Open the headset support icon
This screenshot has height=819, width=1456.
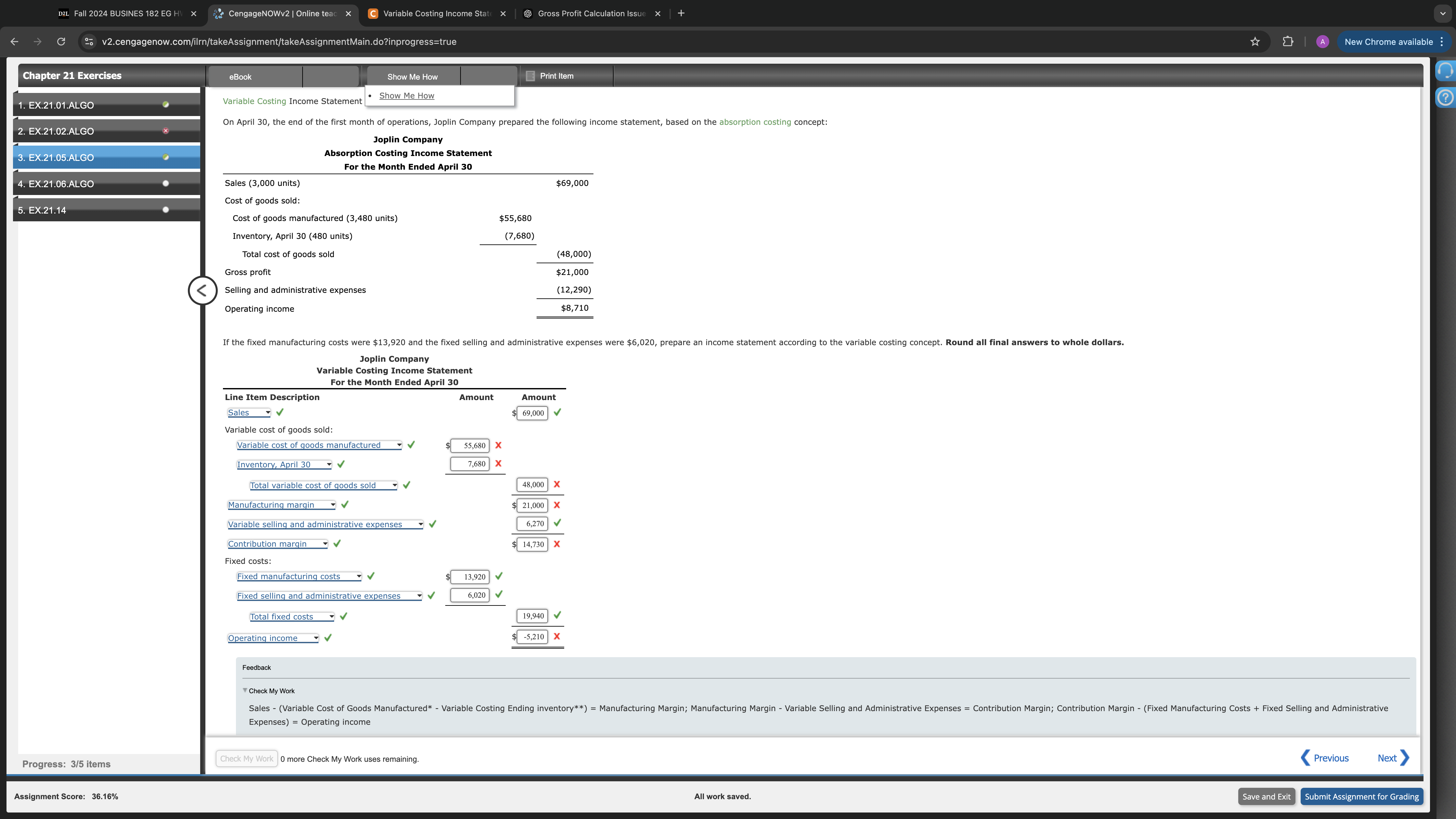[x=1445, y=71]
